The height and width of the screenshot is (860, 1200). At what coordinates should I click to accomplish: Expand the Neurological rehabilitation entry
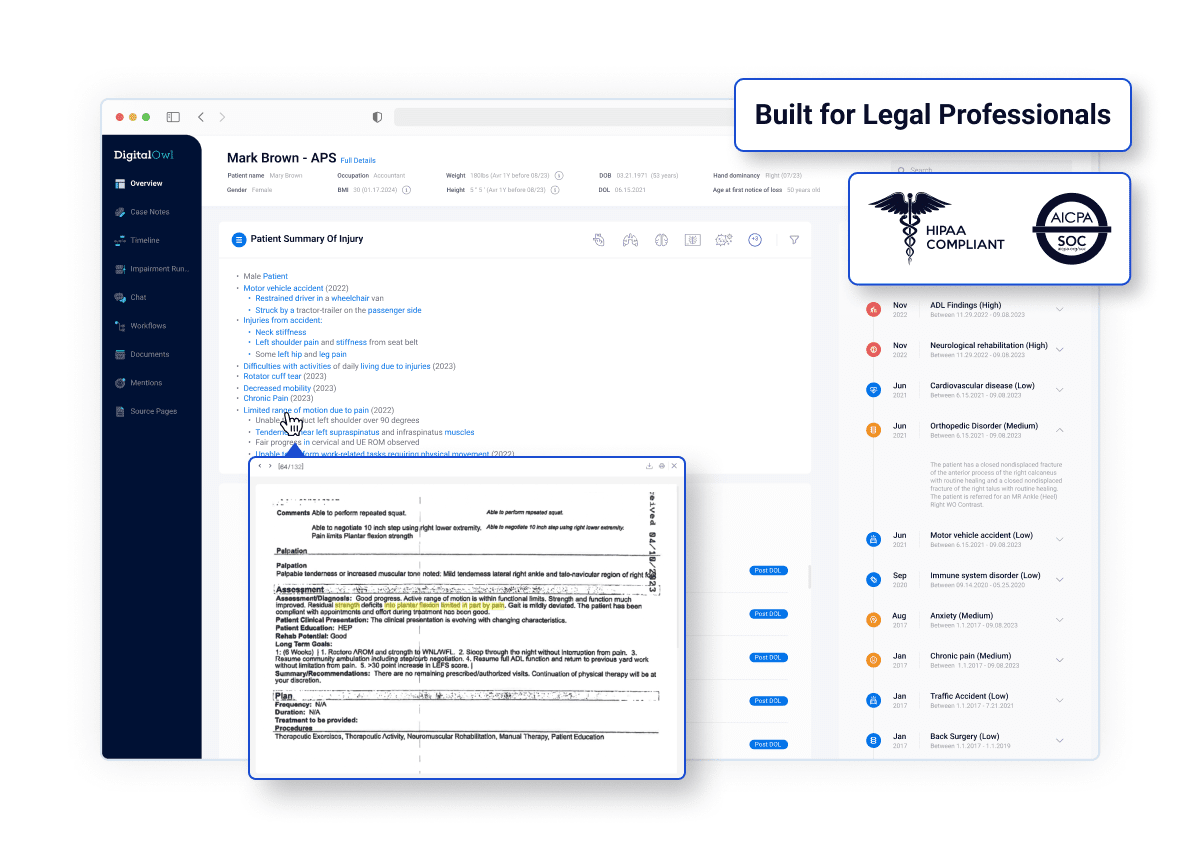[1060, 350]
